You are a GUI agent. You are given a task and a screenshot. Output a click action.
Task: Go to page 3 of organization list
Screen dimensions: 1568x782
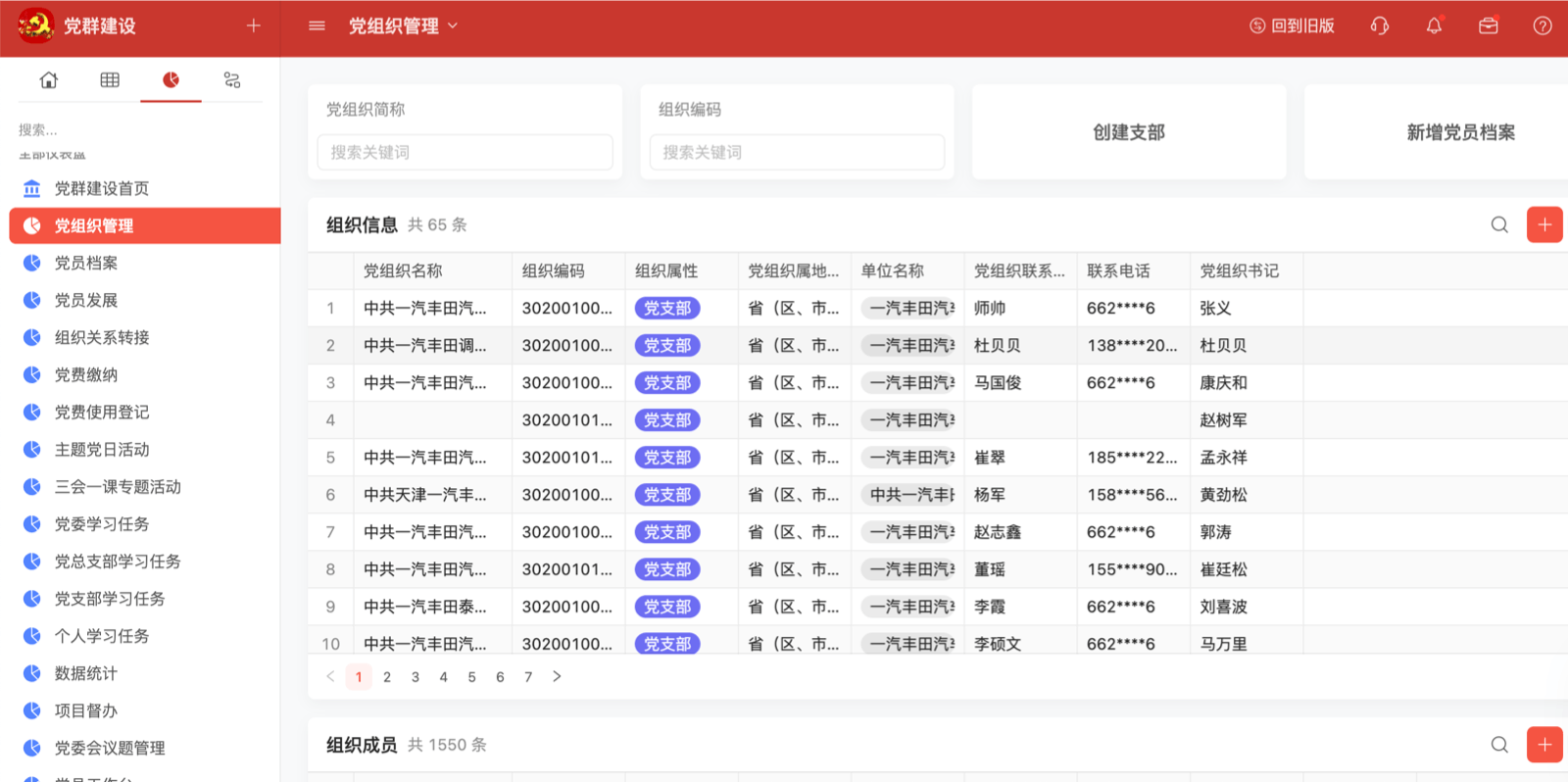[416, 677]
